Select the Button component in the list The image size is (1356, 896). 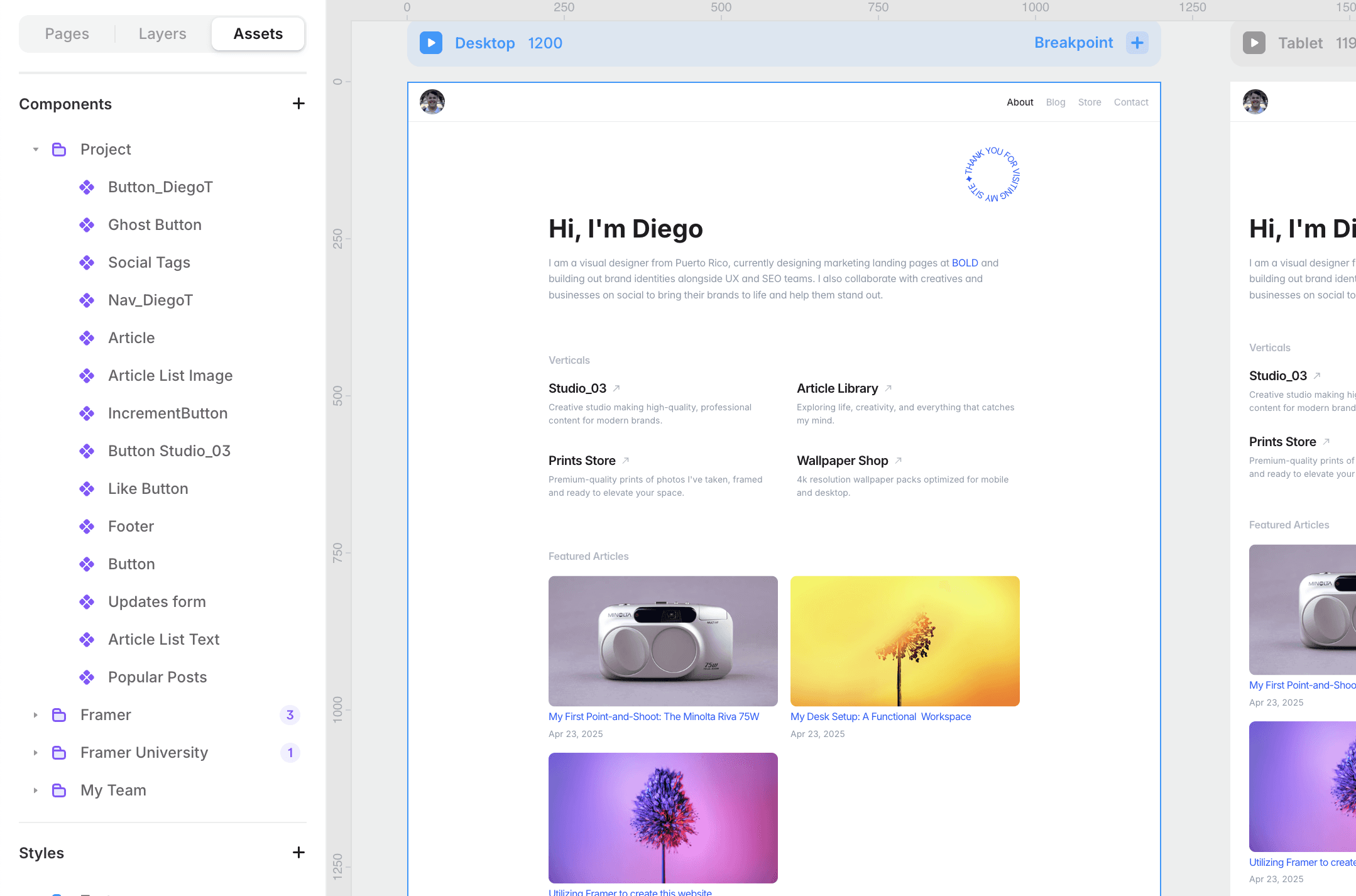click(131, 564)
